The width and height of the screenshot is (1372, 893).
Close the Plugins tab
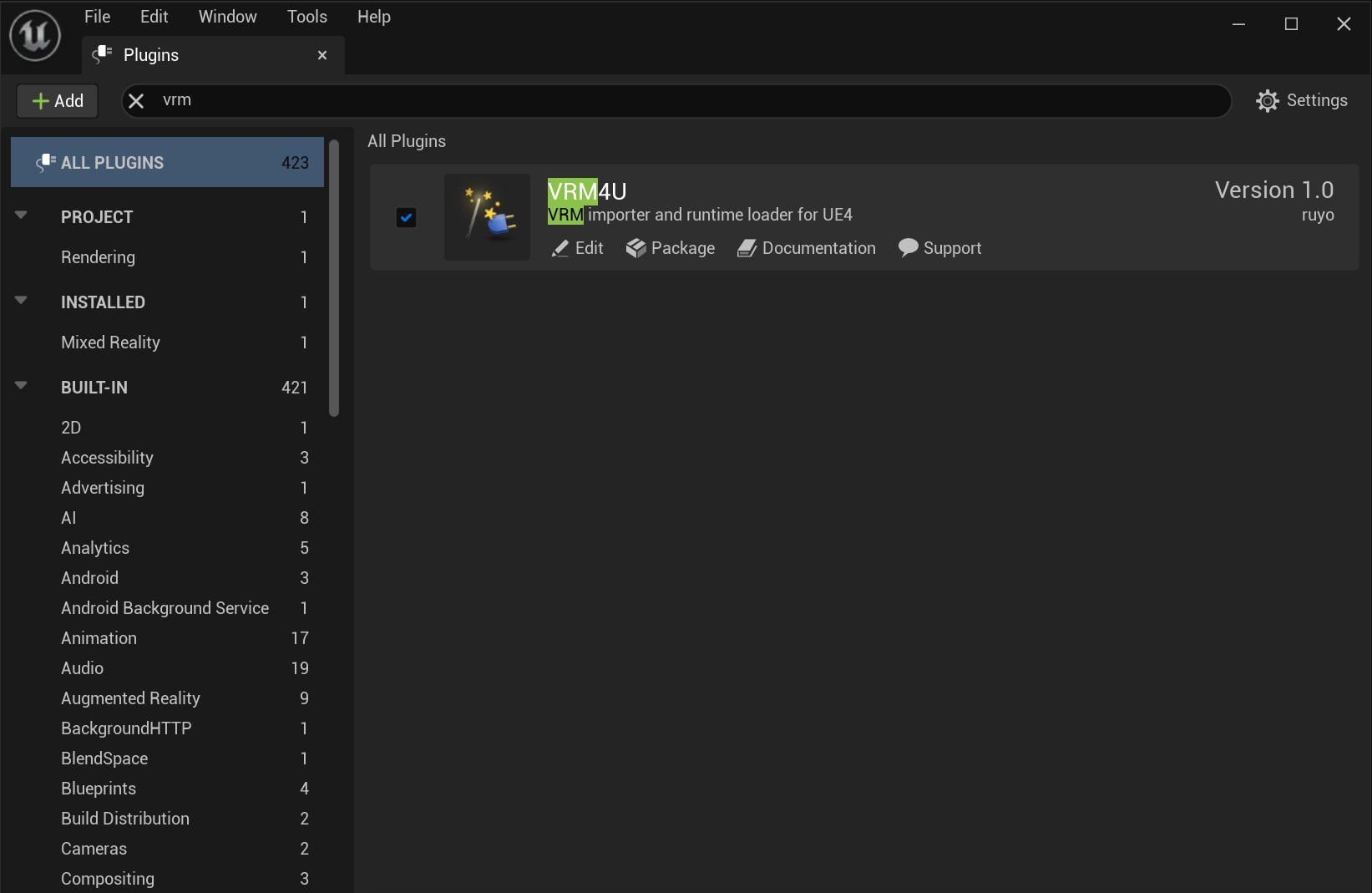click(x=322, y=55)
